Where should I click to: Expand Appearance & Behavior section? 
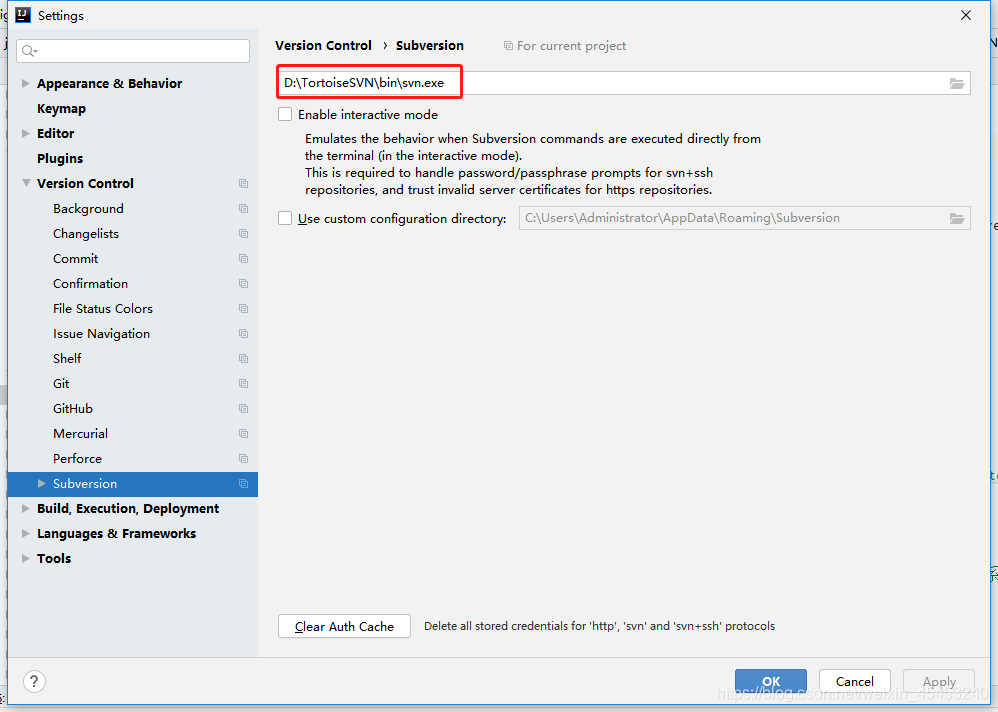click(25, 83)
